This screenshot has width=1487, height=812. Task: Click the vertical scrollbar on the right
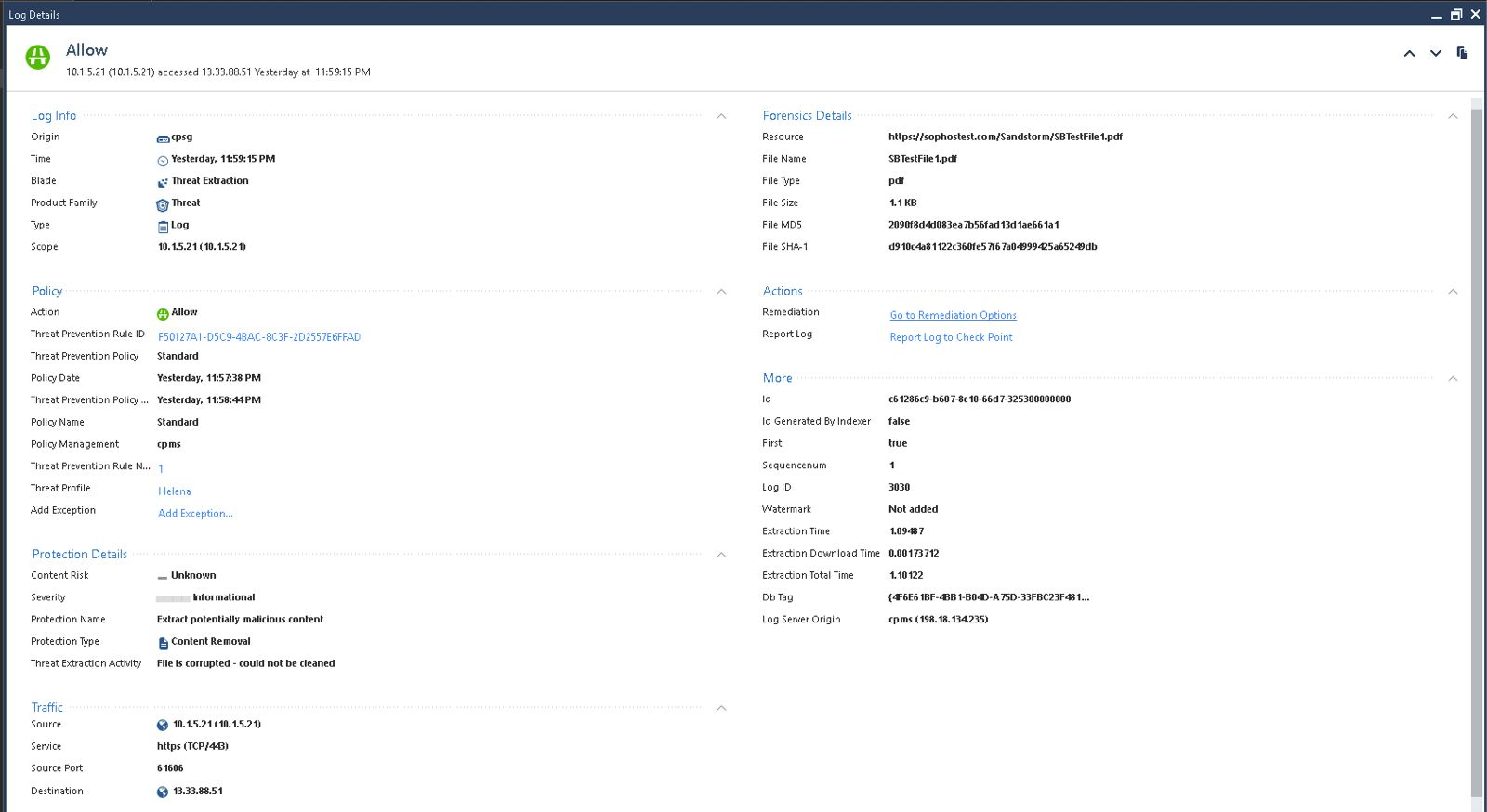tap(1477, 446)
